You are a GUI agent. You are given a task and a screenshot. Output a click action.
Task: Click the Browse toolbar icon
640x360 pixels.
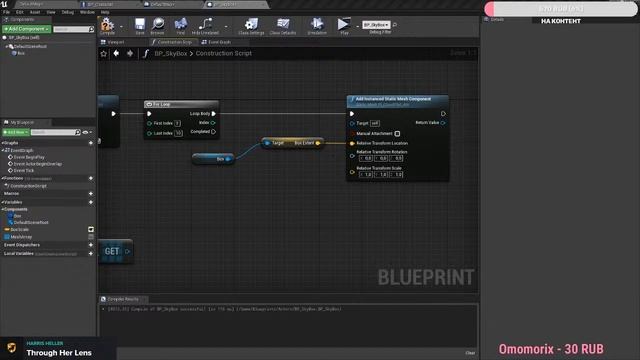tap(158, 26)
